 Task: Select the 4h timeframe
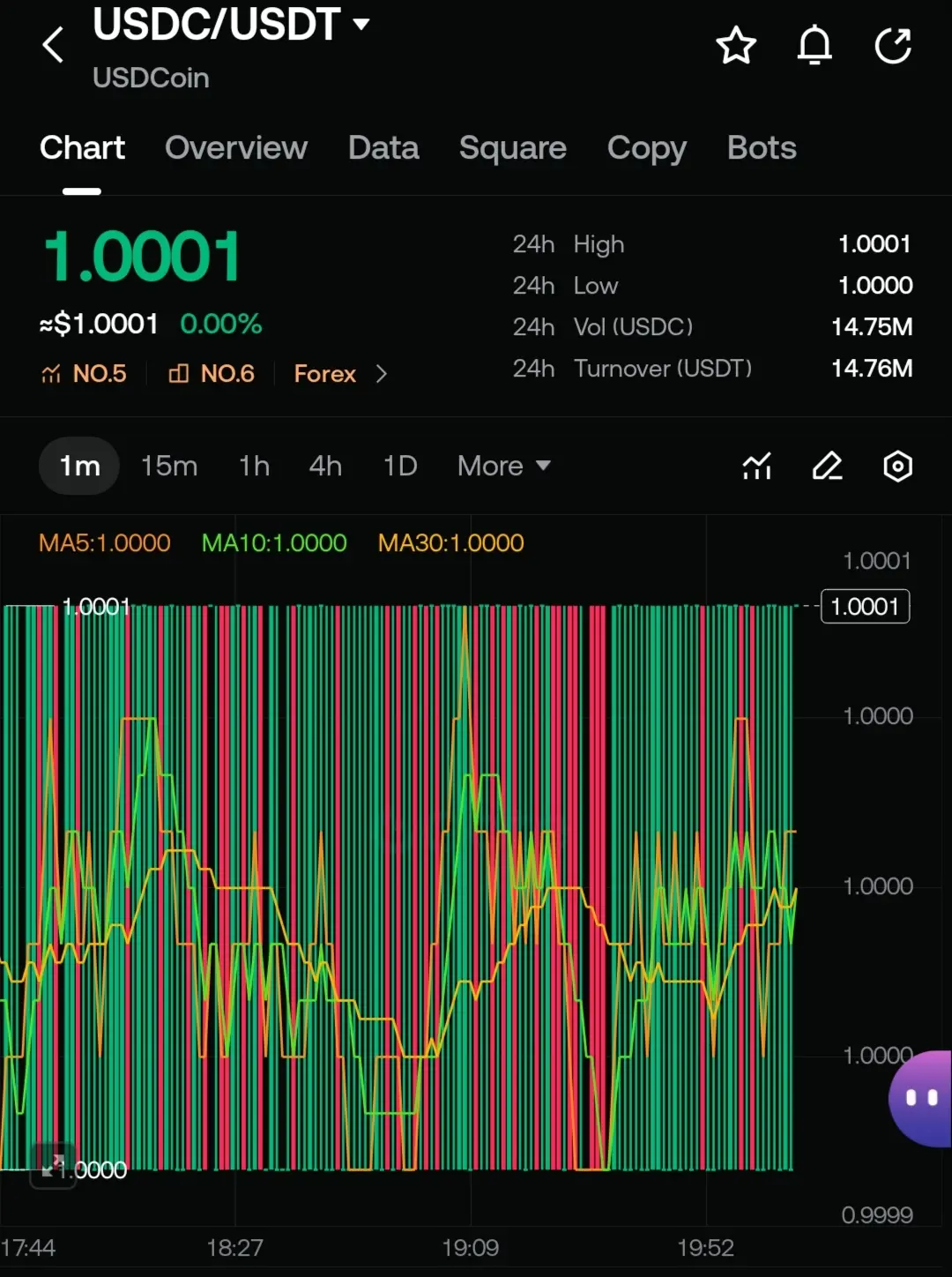(x=325, y=466)
